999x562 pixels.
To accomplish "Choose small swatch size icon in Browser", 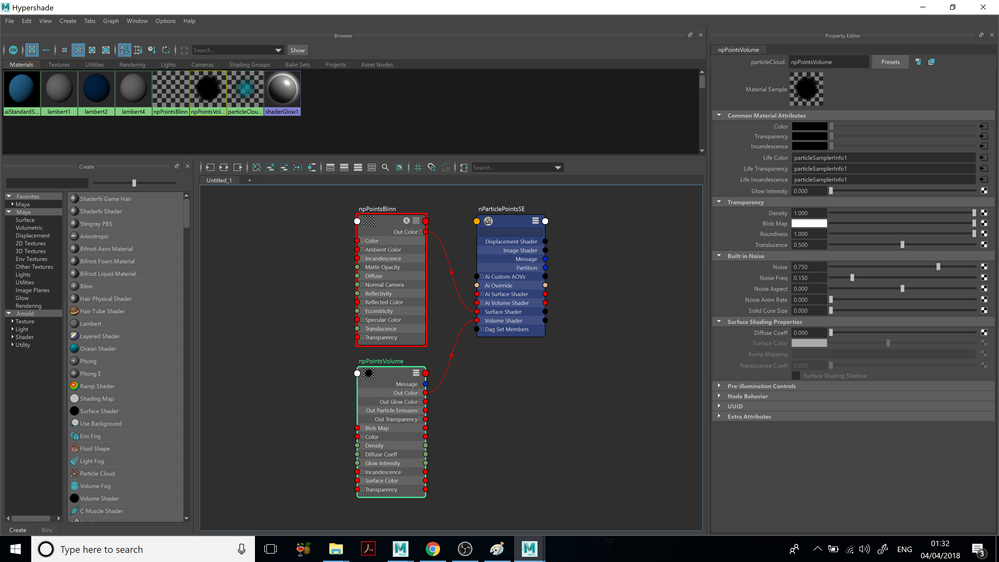I will 64,50.
